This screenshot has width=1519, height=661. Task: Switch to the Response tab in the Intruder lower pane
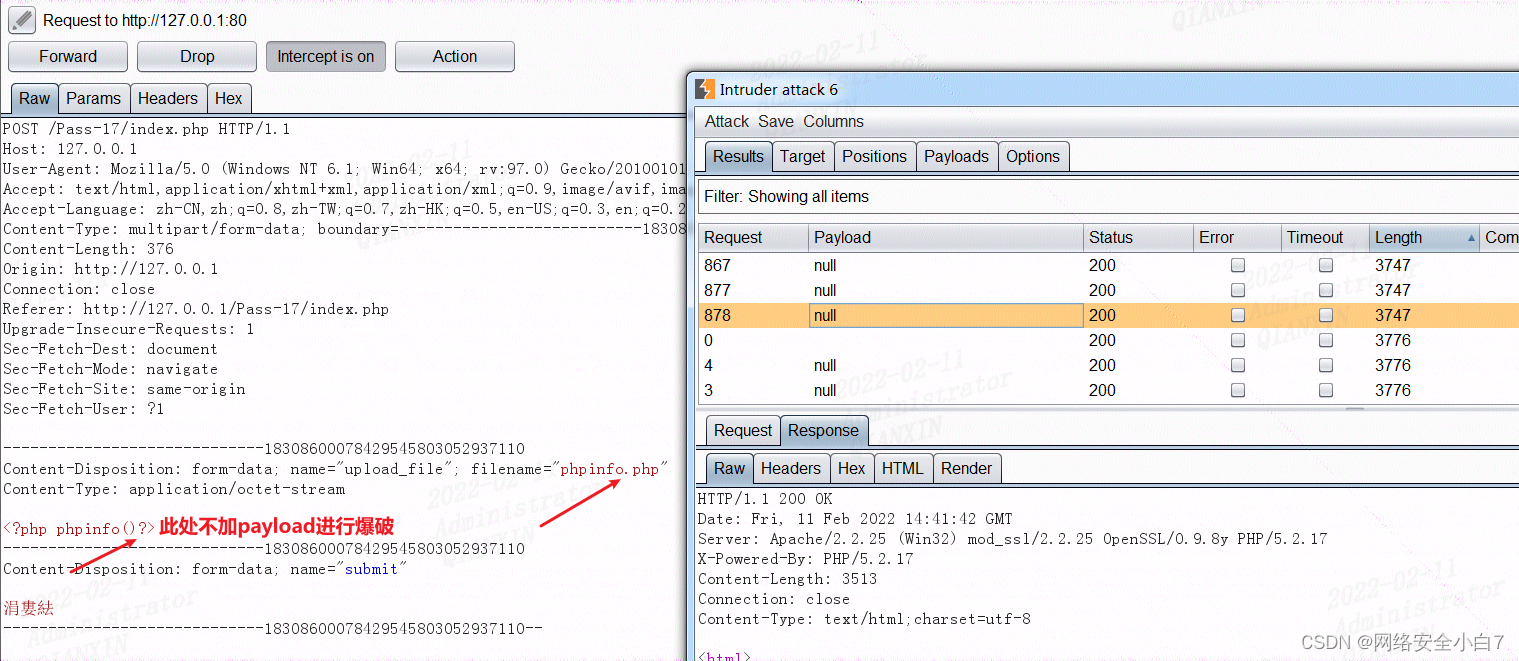point(823,430)
